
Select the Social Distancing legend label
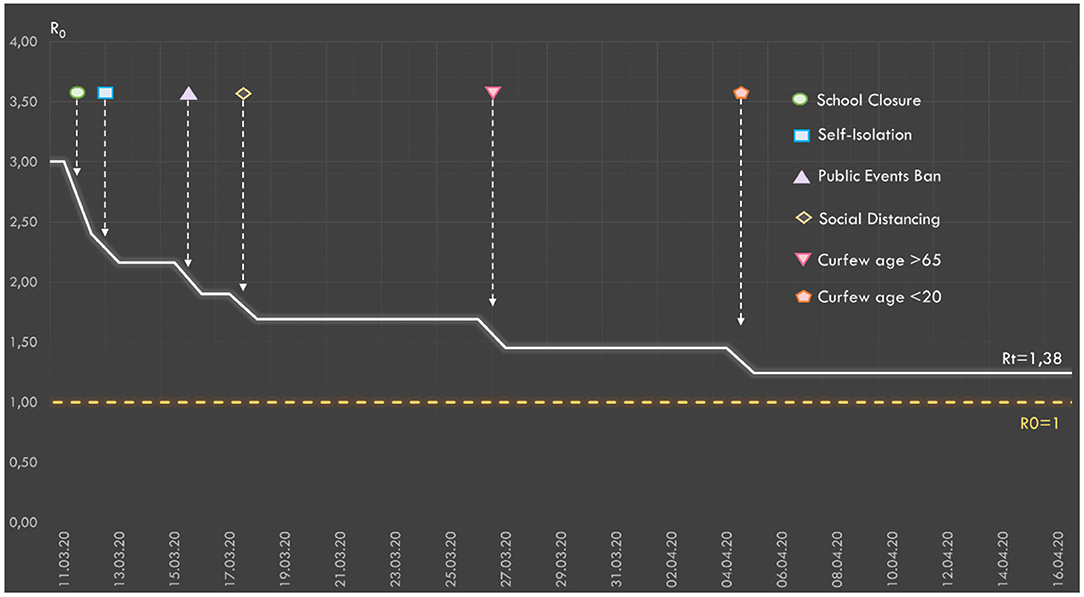coord(879,220)
